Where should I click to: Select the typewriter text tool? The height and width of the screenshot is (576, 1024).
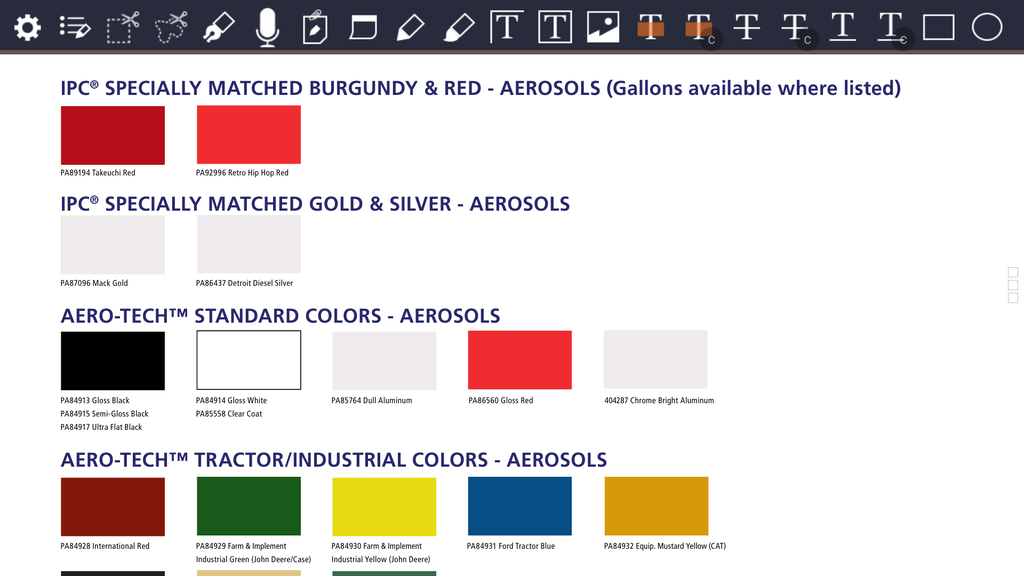click(x=507, y=27)
